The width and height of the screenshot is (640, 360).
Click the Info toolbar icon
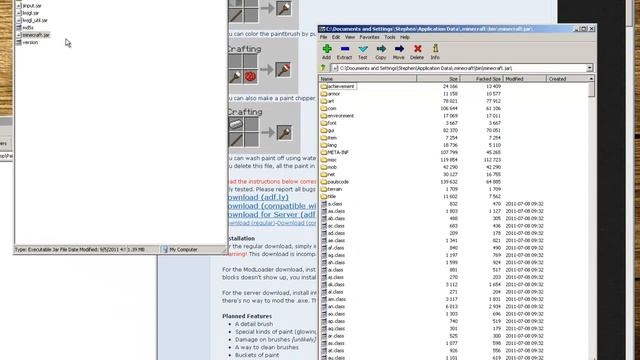pyautogui.click(x=435, y=52)
